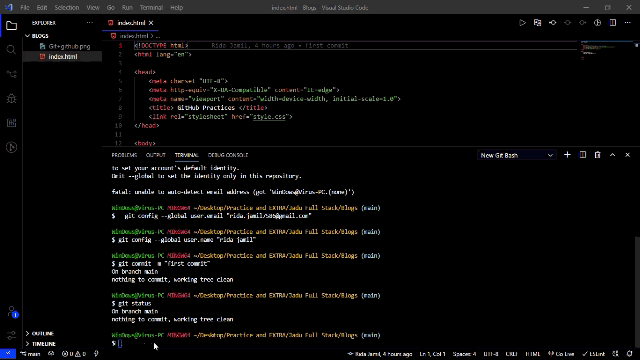The height and width of the screenshot is (360, 640).
Task: Open the Go menu
Action: tap(111, 8)
